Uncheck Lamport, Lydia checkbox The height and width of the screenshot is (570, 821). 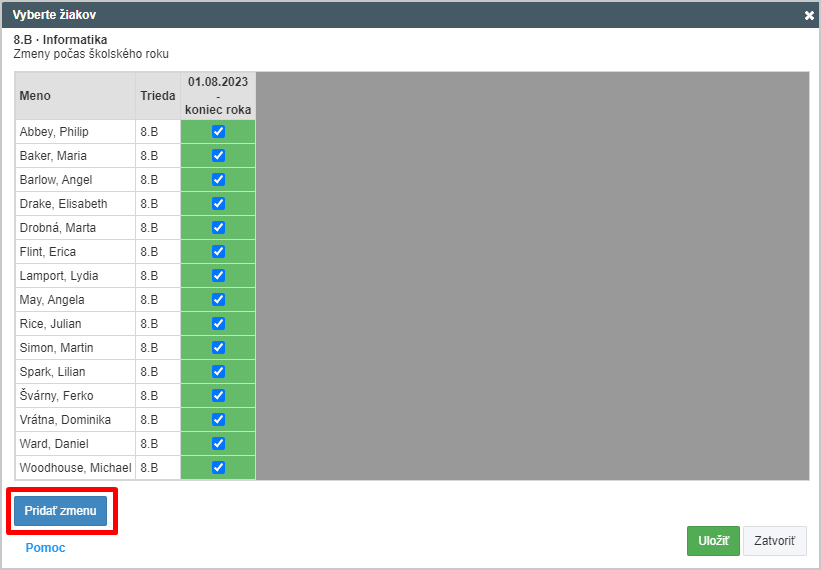pyautogui.click(x=218, y=275)
